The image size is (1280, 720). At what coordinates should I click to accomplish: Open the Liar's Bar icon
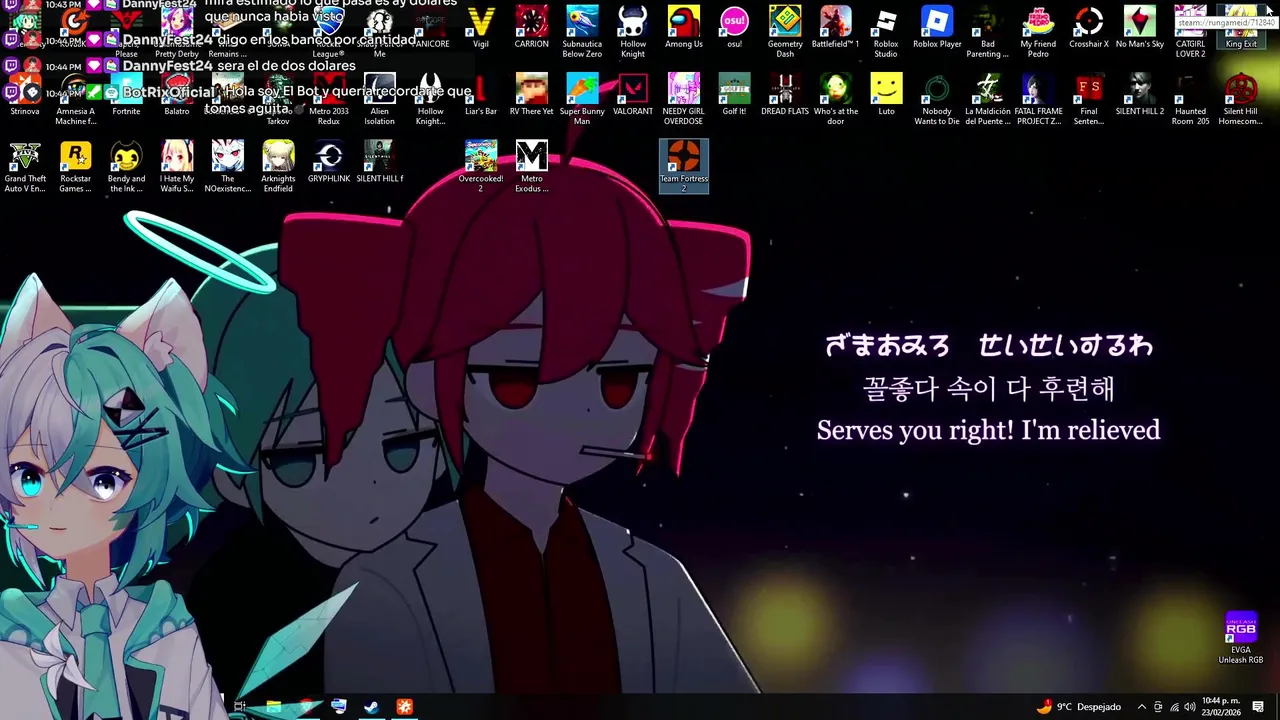[x=481, y=95]
